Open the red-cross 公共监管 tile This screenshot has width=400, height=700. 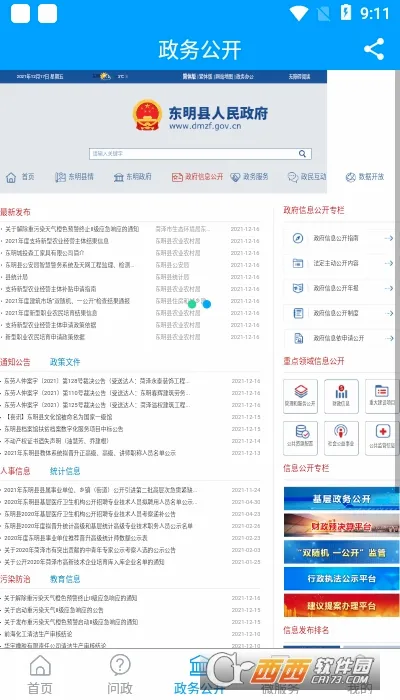[x=382, y=438]
